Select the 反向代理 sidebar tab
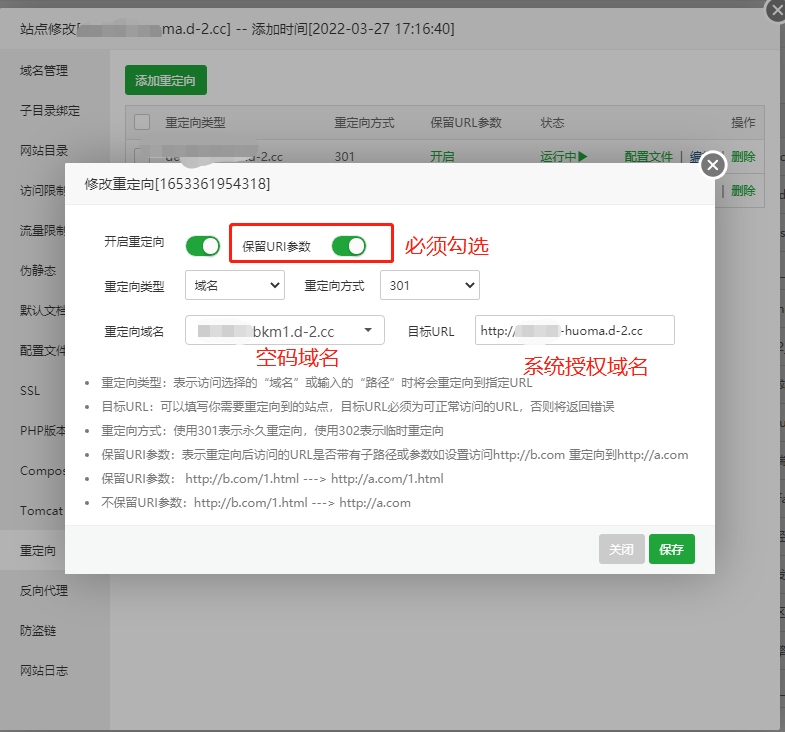Image resolution: width=785 pixels, height=732 pixels. (44, 591)
